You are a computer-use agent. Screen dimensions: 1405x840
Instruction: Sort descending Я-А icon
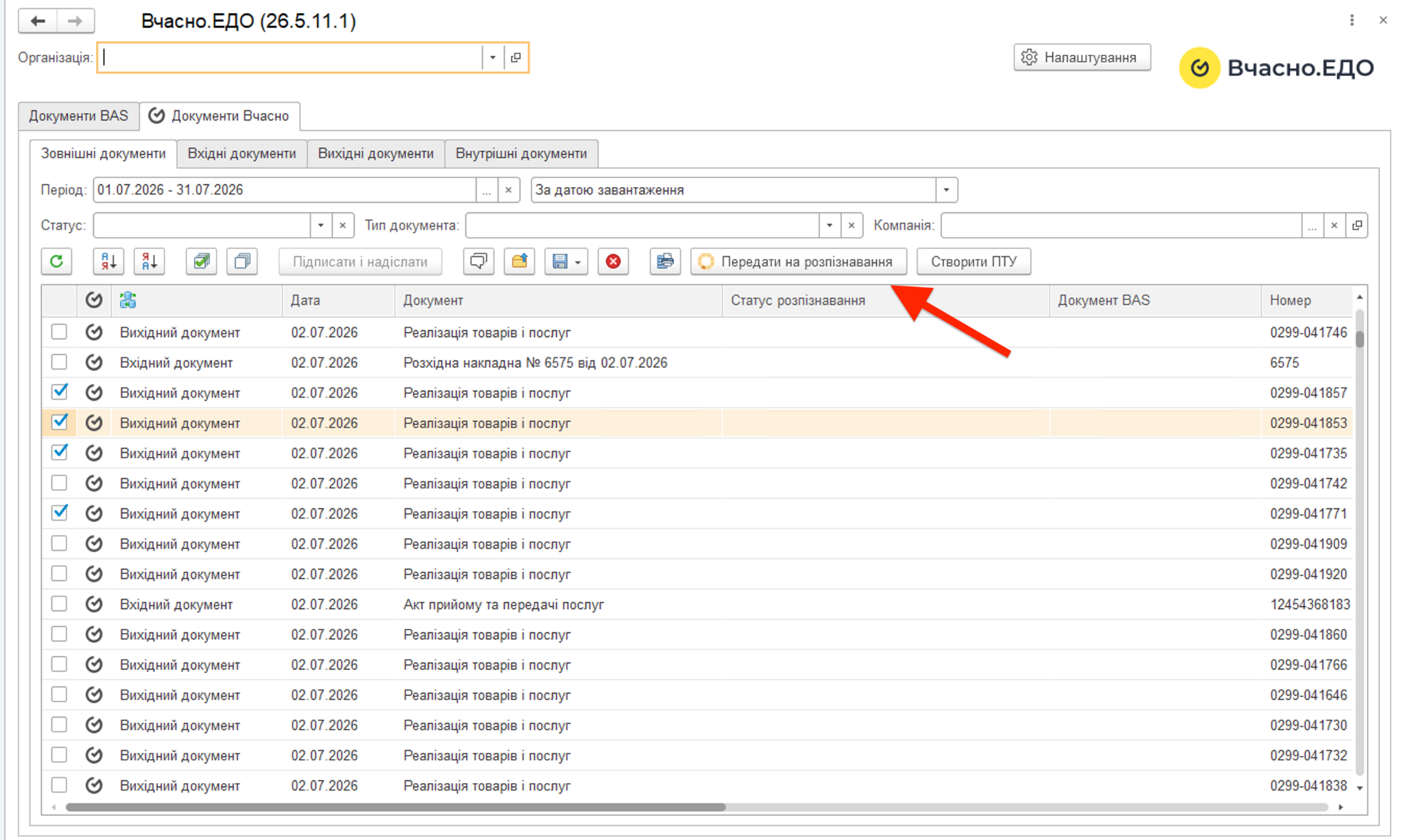(150, 261)
